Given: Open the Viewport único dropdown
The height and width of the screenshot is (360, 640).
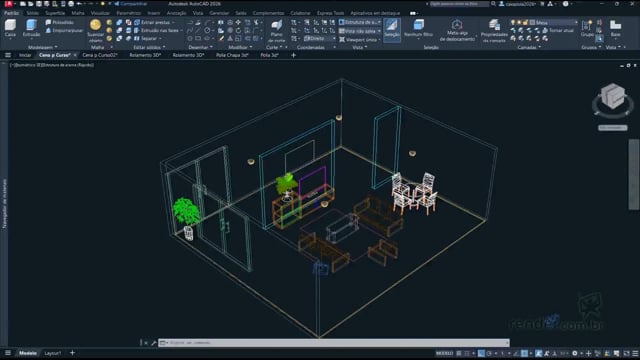Looking at the screenshot, I should click(360, 40).
